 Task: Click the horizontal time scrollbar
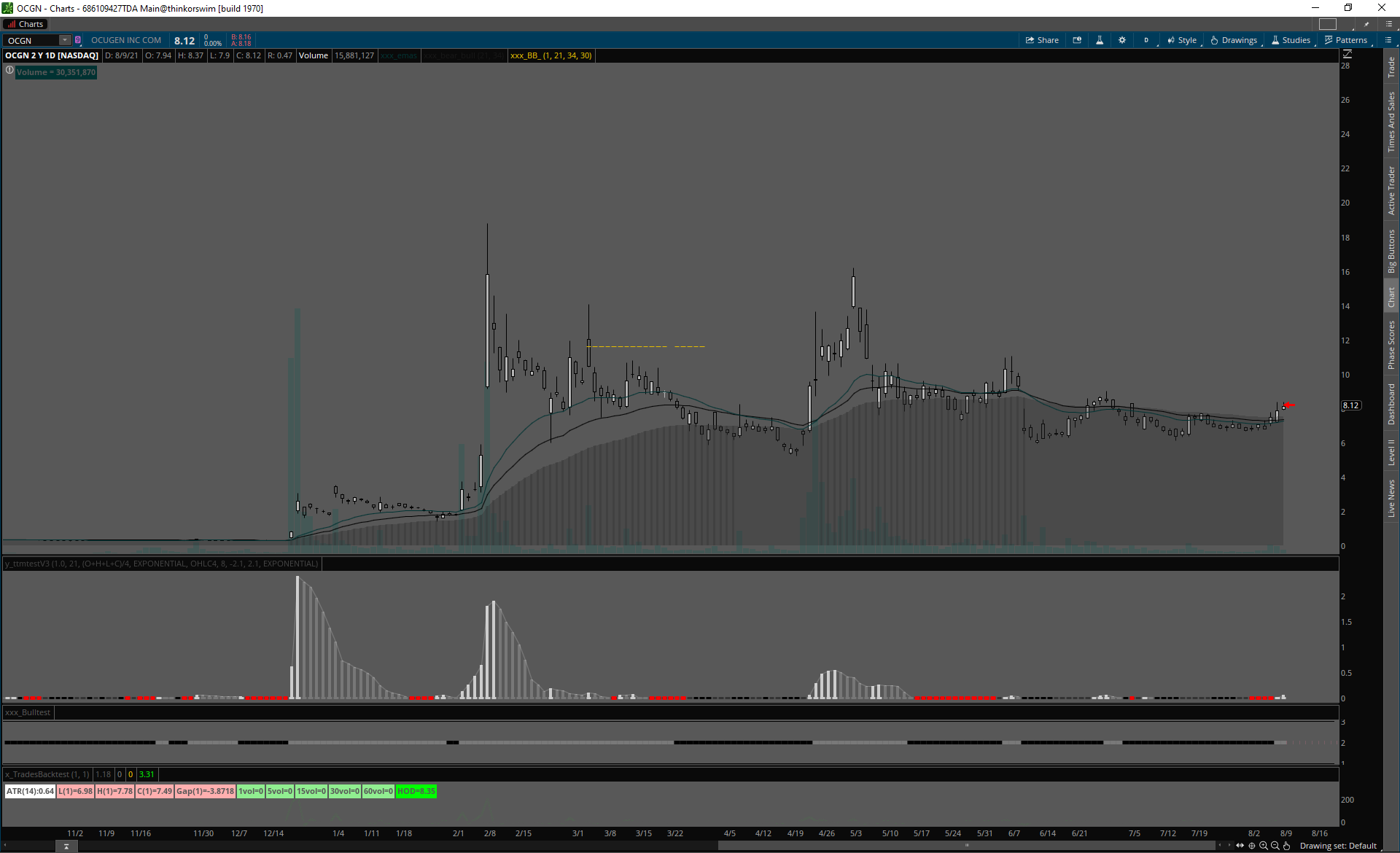pyautogui.click(x=966, y=846)
